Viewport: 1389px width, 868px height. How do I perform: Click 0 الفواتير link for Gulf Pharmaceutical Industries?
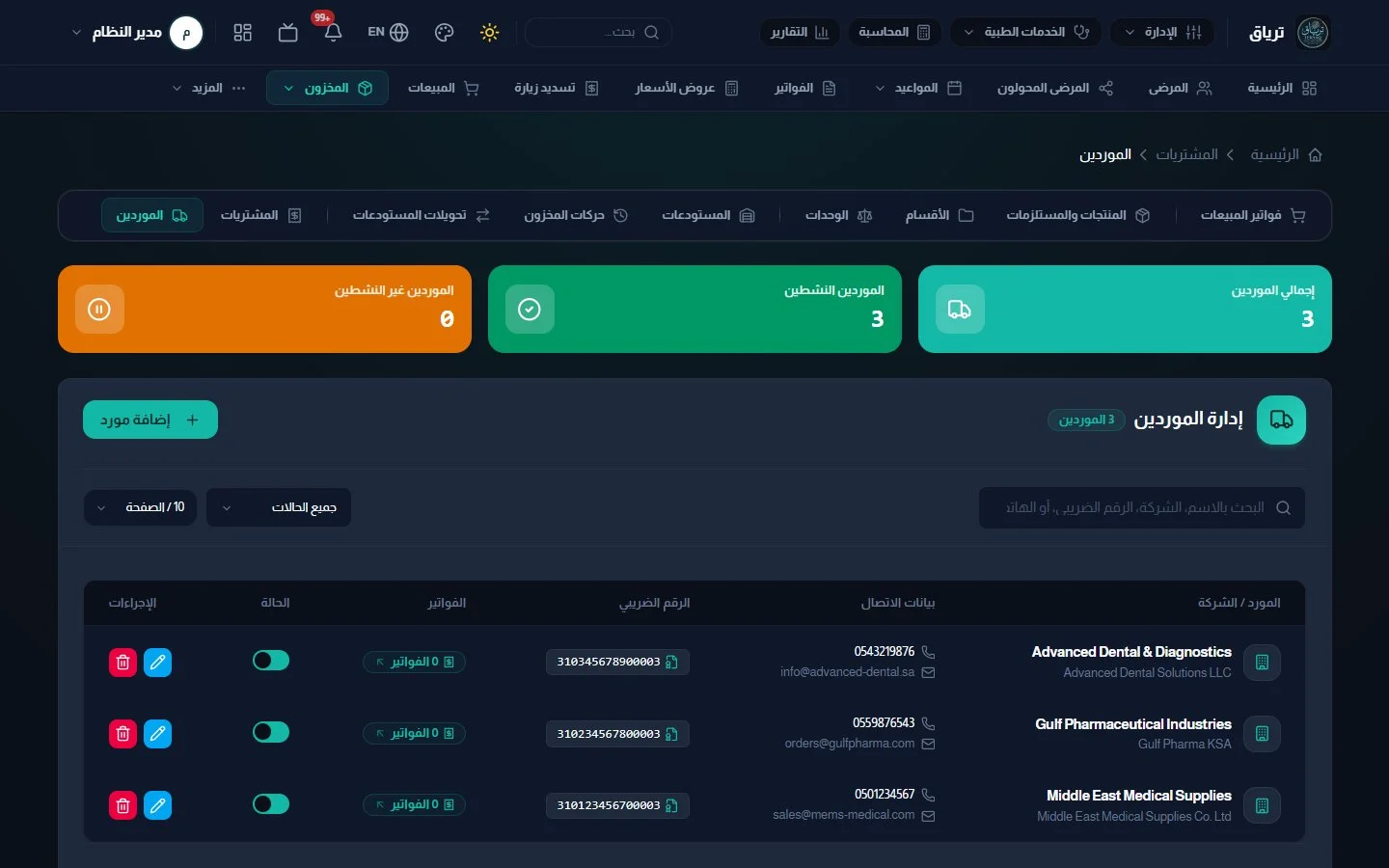tap(415, 734)
